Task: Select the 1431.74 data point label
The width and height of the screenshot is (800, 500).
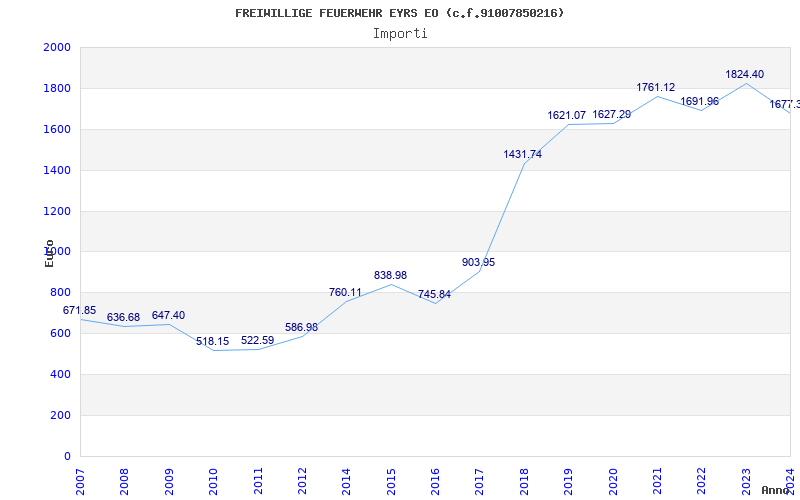Action: pos(522,154)
